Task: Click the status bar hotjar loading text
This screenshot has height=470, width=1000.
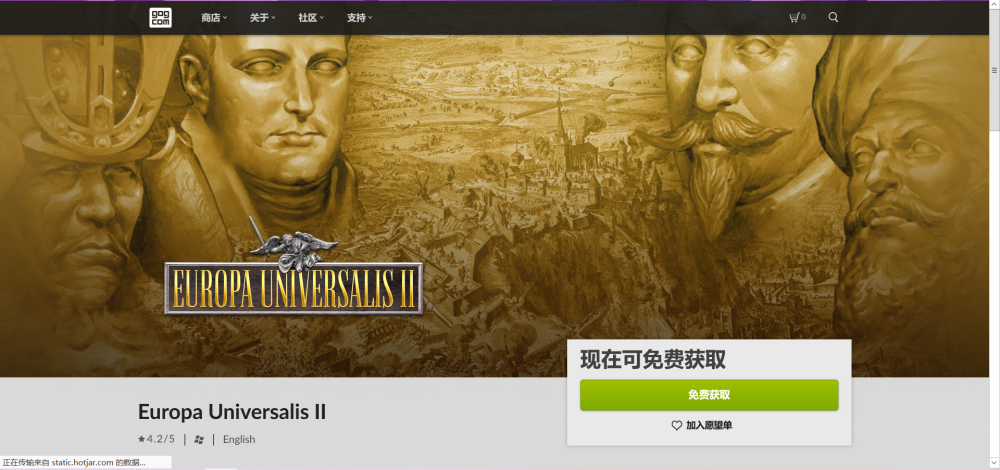Action: coord(74,462)
